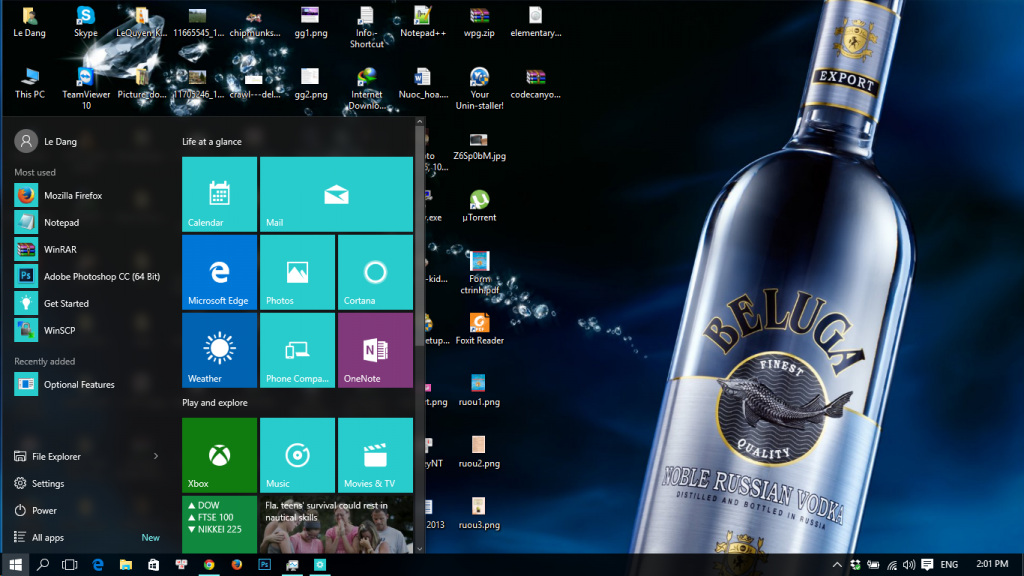Launch Edge from the taskbar

(98, 565)
